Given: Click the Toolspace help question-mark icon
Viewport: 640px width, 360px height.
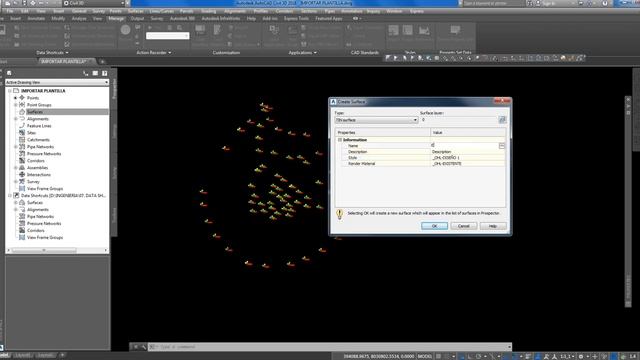Looking at the screenshot, I should tap(104, 73).
